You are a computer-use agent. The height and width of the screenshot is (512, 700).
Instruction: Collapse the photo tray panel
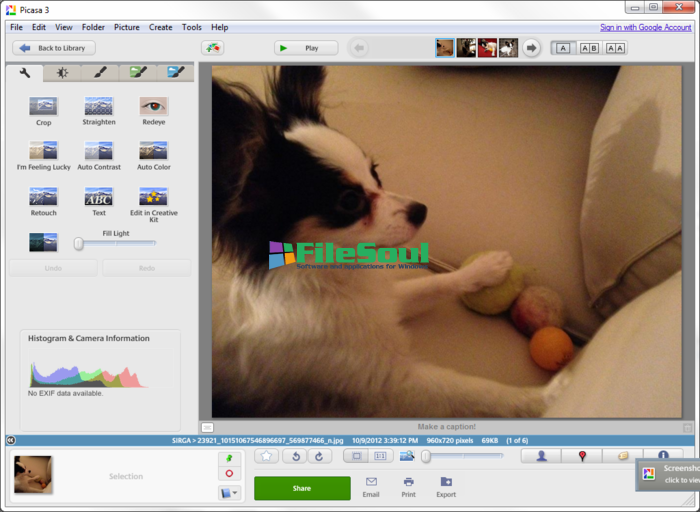pyautogui.click(x=10, y=440)
